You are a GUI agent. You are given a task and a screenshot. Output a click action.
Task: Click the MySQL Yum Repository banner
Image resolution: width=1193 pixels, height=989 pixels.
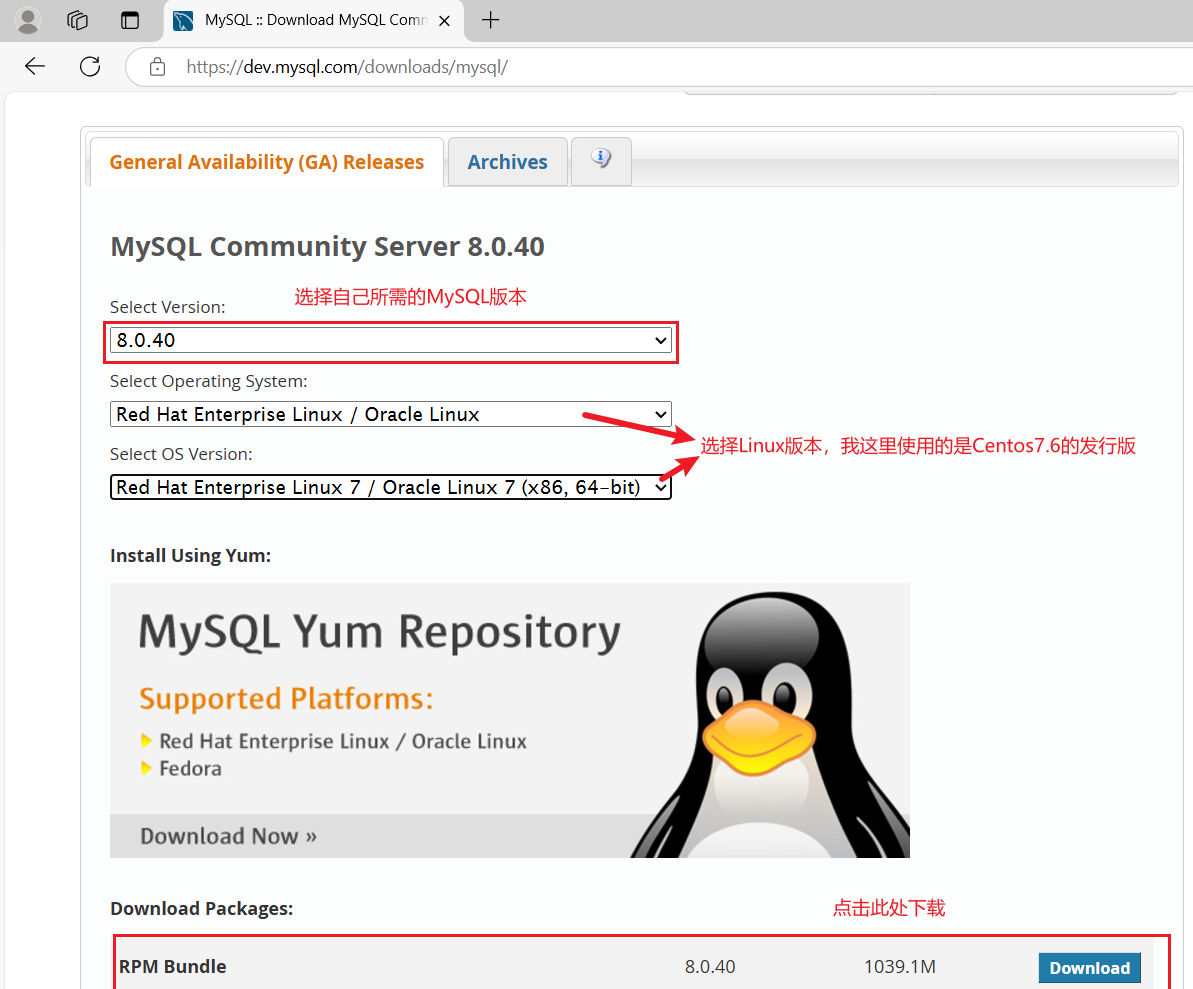510,720
